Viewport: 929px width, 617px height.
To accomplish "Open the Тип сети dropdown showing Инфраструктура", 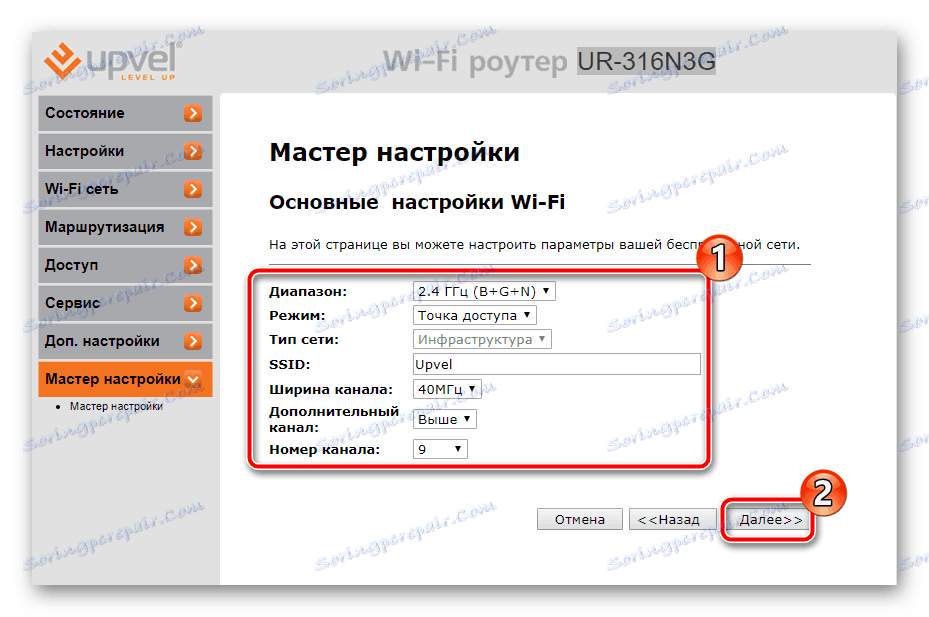I will point(482,340).
